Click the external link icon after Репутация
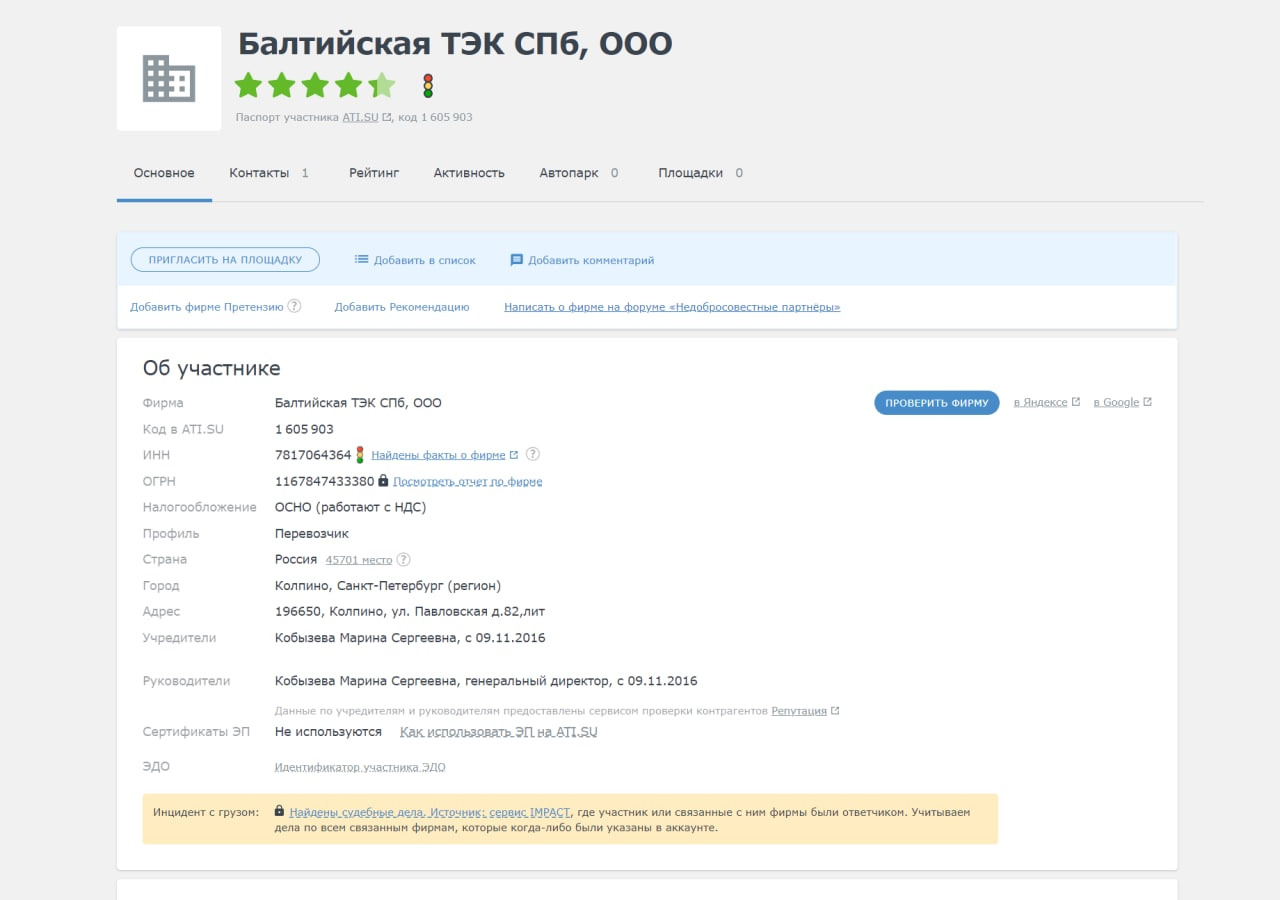Viewport: 1280px width, 900px height. pyautogui.click(x=835, y=711)
